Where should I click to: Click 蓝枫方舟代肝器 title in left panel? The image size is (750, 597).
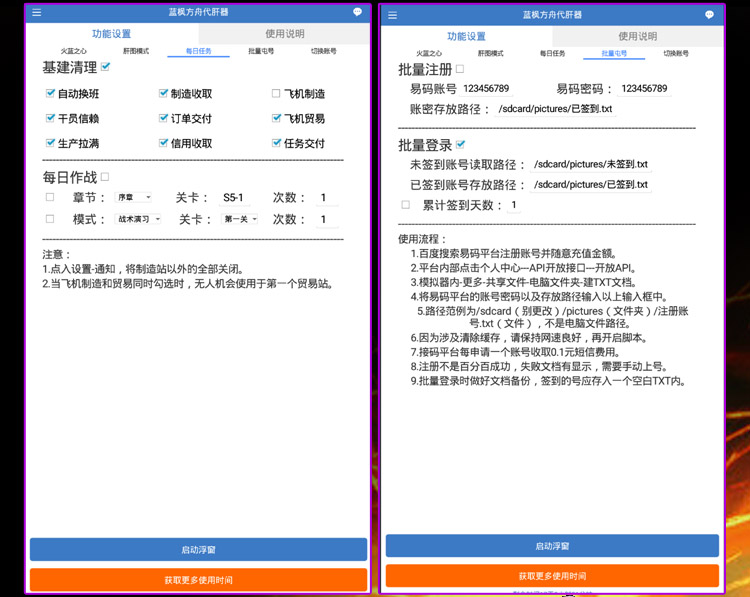[199, 12]
